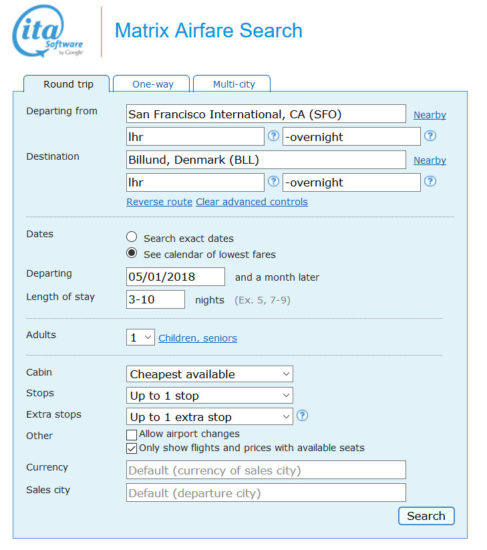
Task: Switch to the One-way tab
Action: [152, 84]
